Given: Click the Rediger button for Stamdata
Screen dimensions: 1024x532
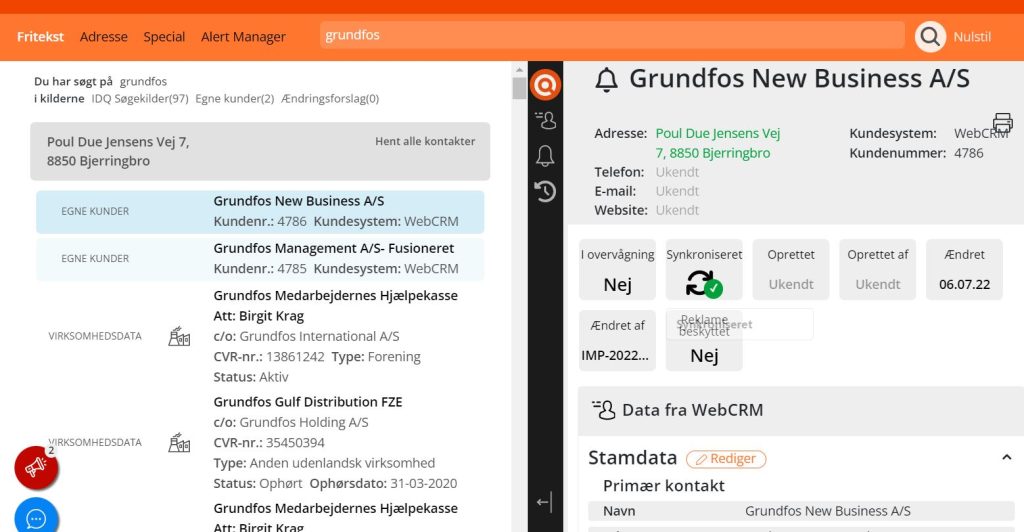Looking at the screenshot, I should 726,459.
